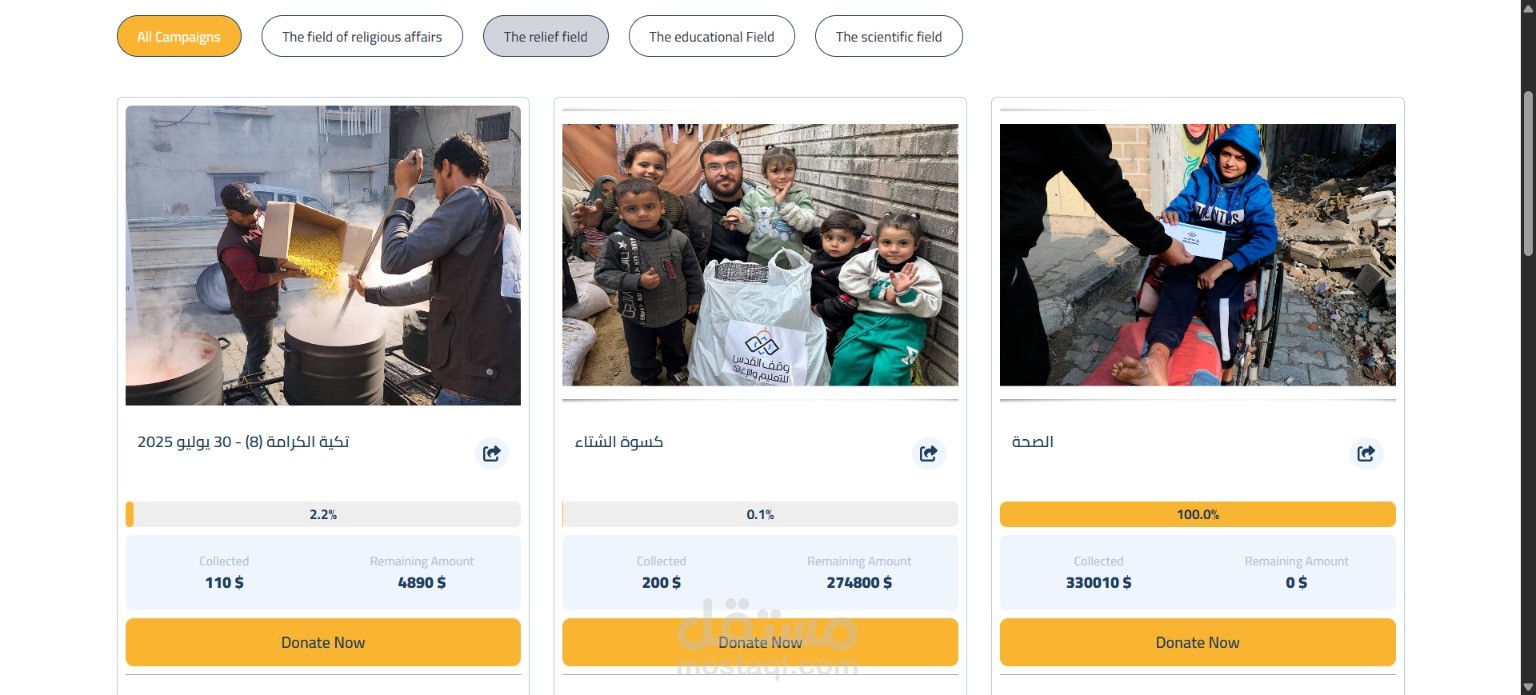Open the food kitchen campaign photo
Screen dimensions: 1536x695
323,255
